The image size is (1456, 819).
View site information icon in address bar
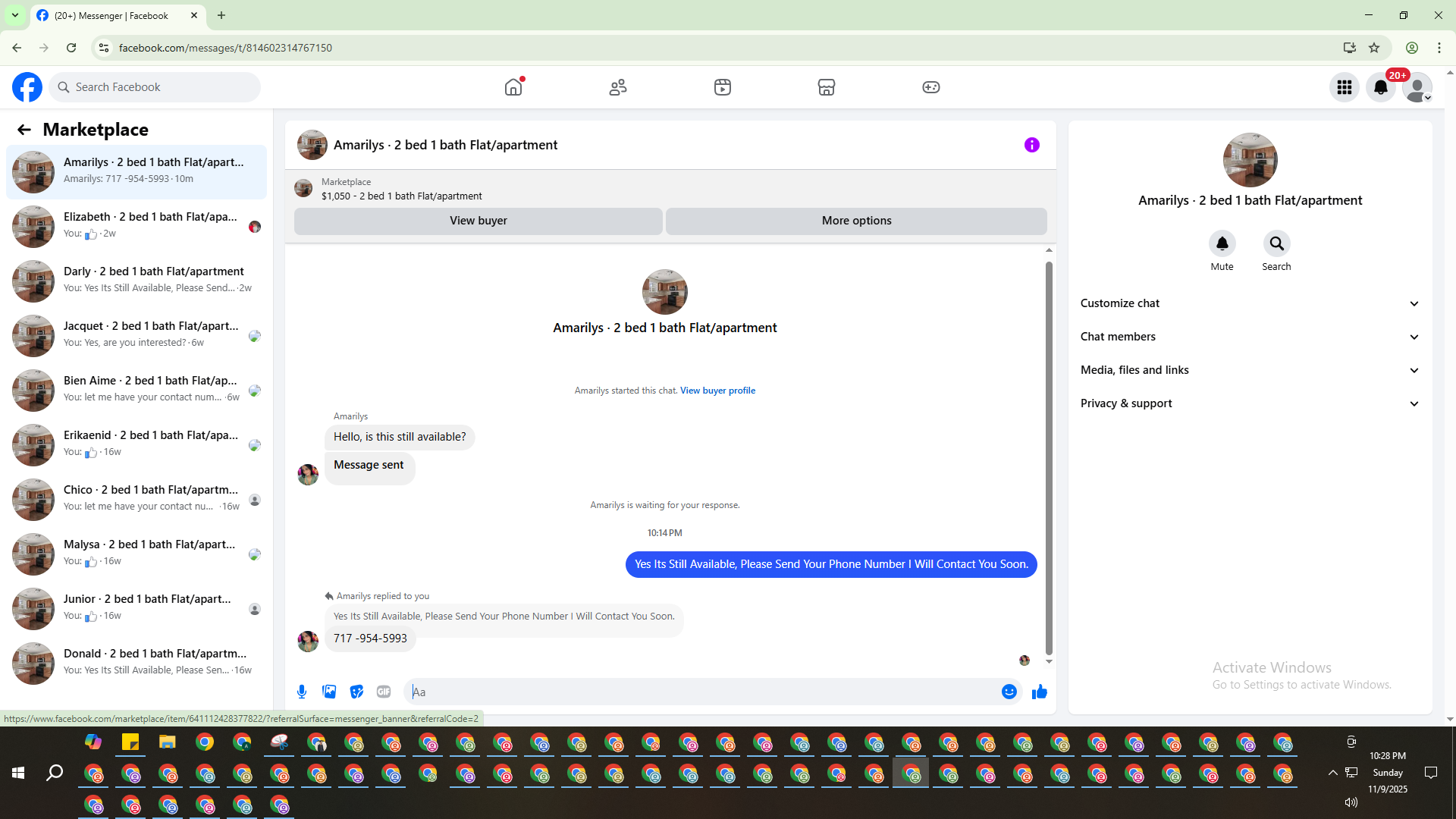[104, 48]
